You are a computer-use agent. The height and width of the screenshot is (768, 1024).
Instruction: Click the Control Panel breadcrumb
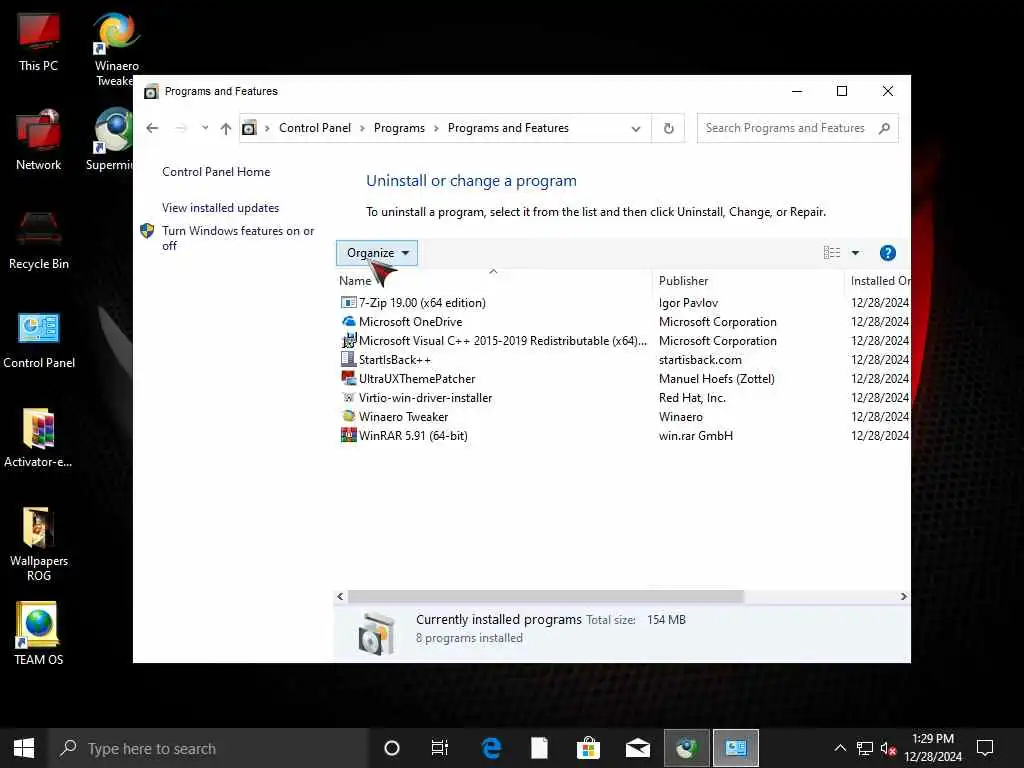[315, 128]
